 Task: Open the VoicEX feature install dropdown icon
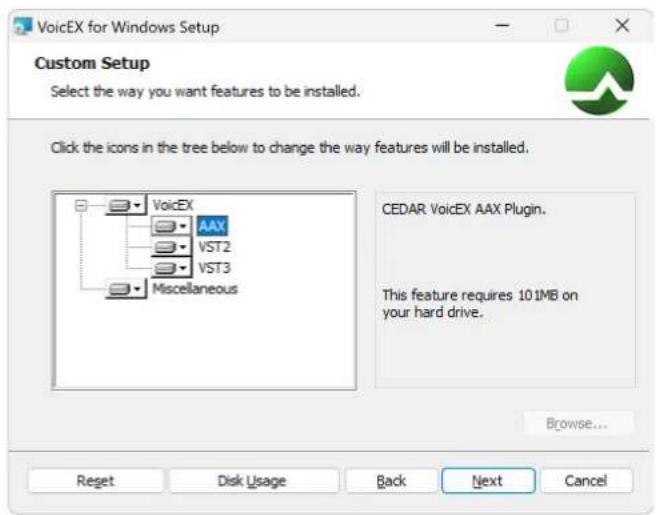(125, 205)
